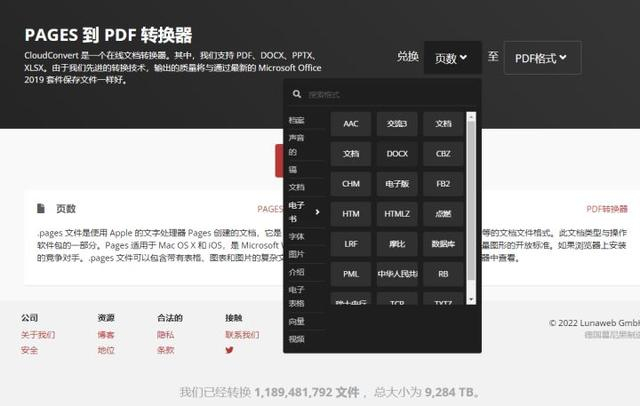Click the format list scrollbar thumb
640x406 pixels.
[471, 201]
